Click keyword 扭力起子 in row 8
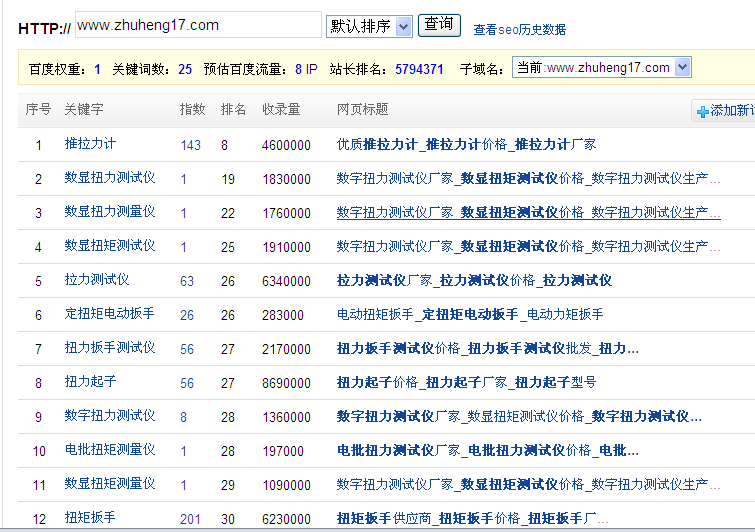 tap(90, 382)
